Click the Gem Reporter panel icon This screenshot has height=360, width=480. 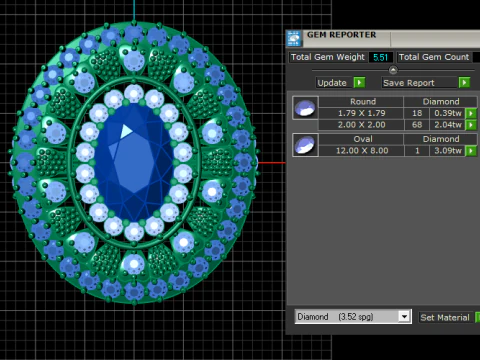(x=294, y=38)
